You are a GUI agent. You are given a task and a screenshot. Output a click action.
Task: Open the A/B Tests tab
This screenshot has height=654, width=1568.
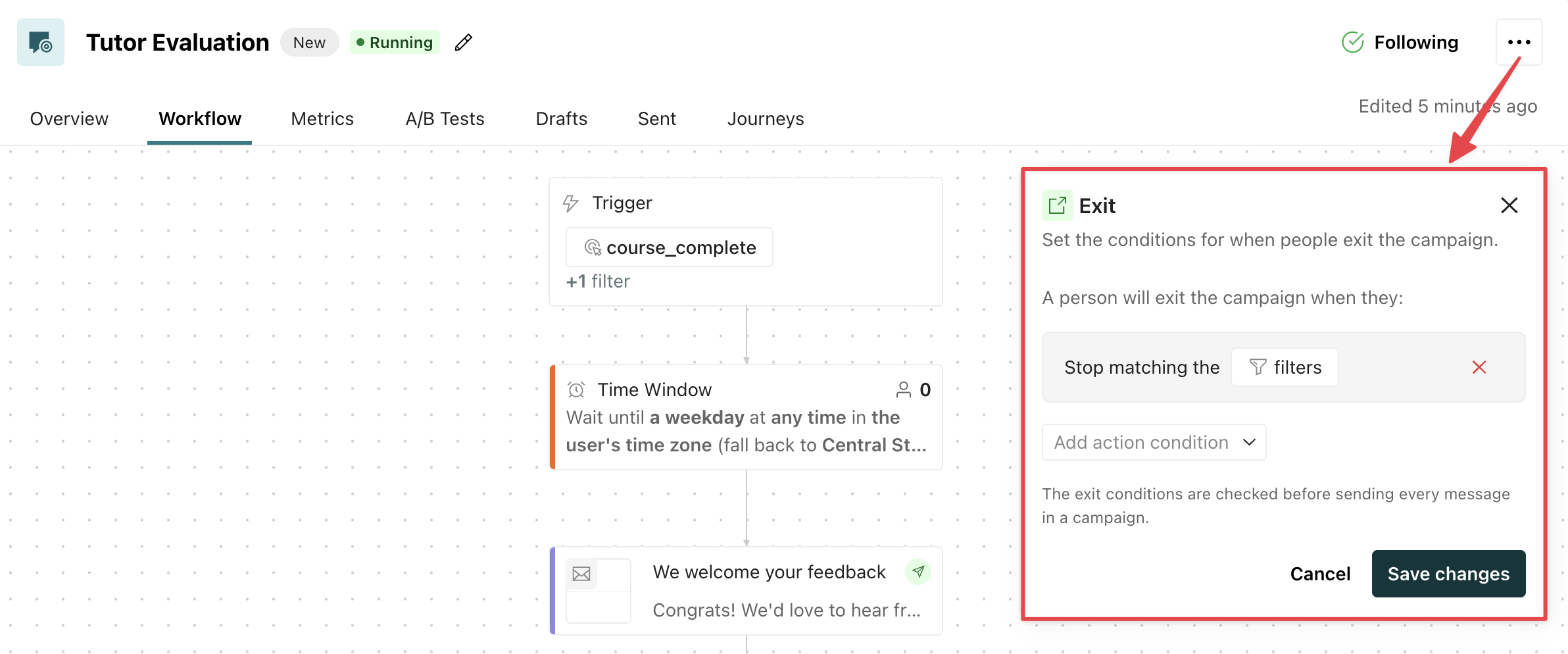point(445,118)
